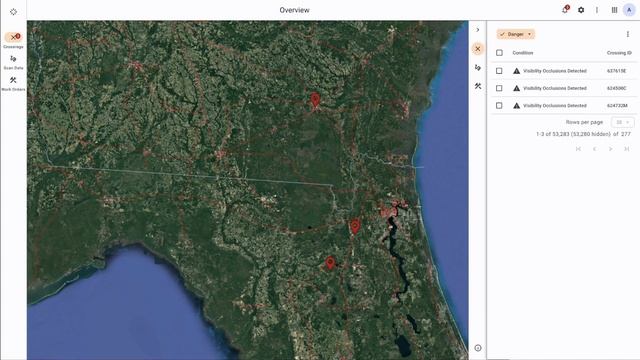Collapse the side panel with the chevron

[x=478, y=30]
